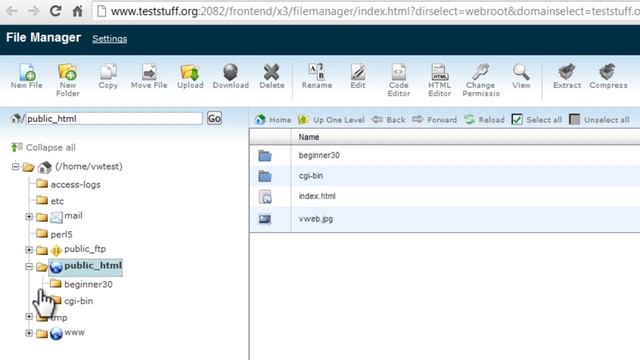
Task: Select cgi-bin name in file list
Action: click(x=311, y=176)
